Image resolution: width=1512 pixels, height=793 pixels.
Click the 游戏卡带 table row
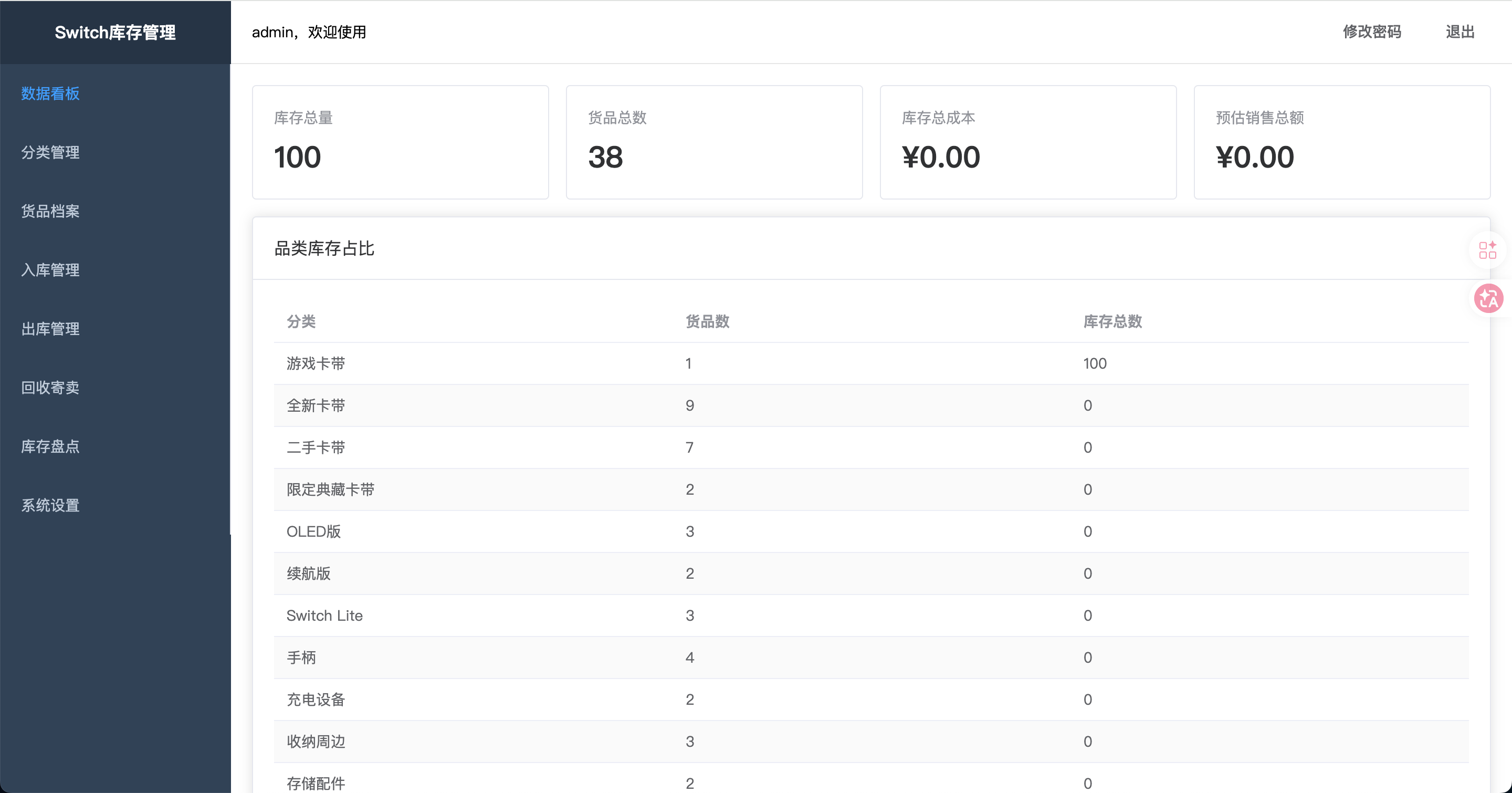[x=871, y=363]
